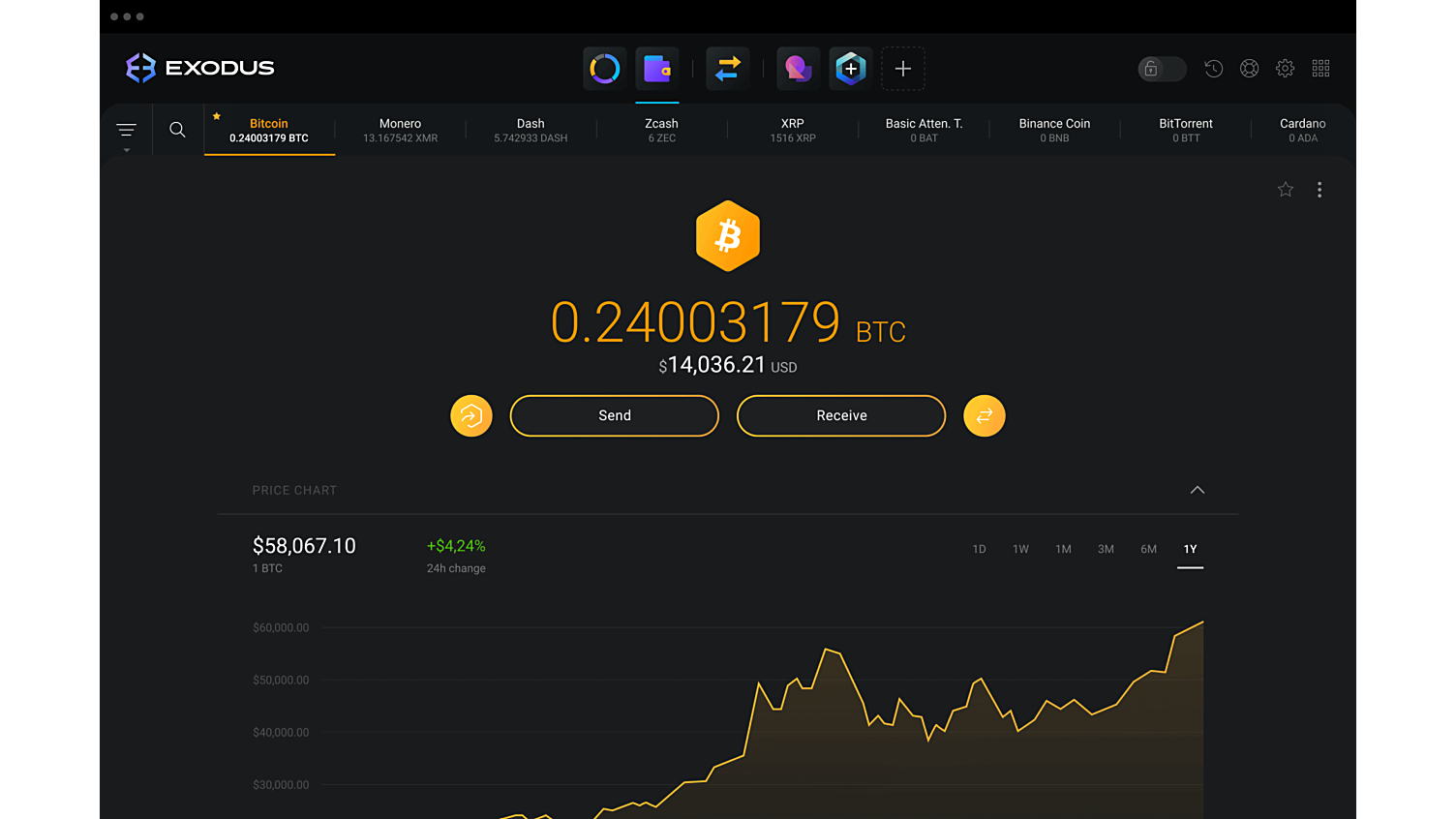Select the Basic Atten. T. tab
Image resolution: width=1456 pixels, height=819 pixels.
point(924,131)
